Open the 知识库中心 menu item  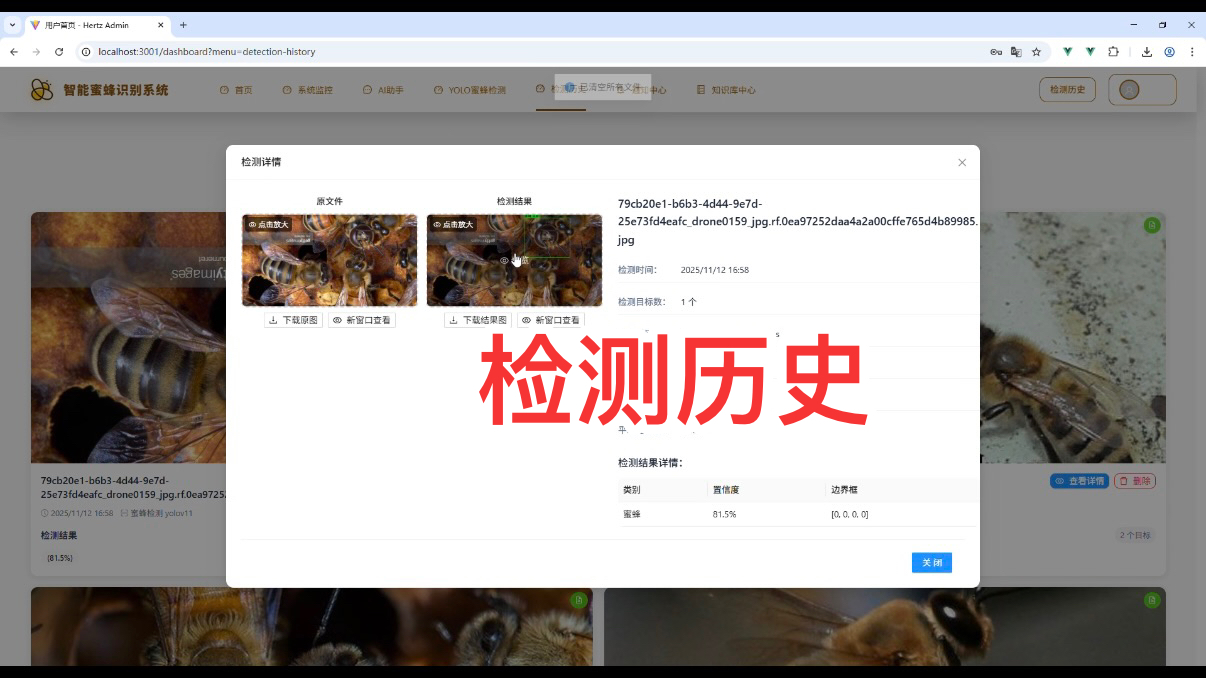(x=726, y=90)
